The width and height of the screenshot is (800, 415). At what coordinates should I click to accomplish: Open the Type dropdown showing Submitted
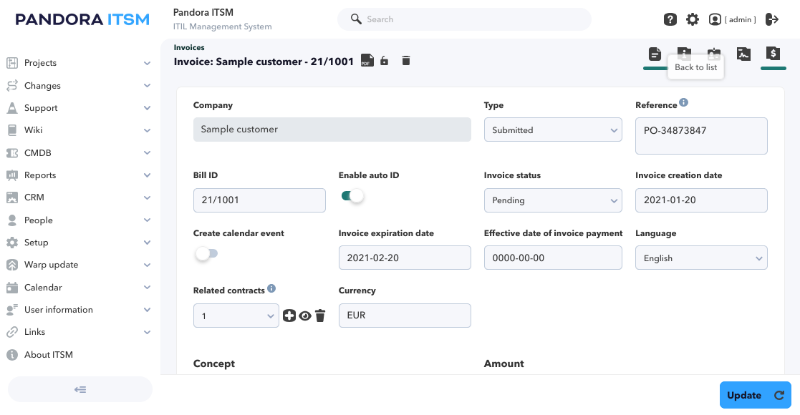tap(553, 130)
